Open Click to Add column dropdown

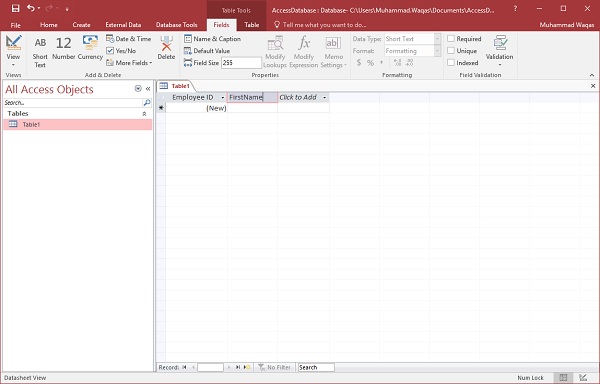324,98
